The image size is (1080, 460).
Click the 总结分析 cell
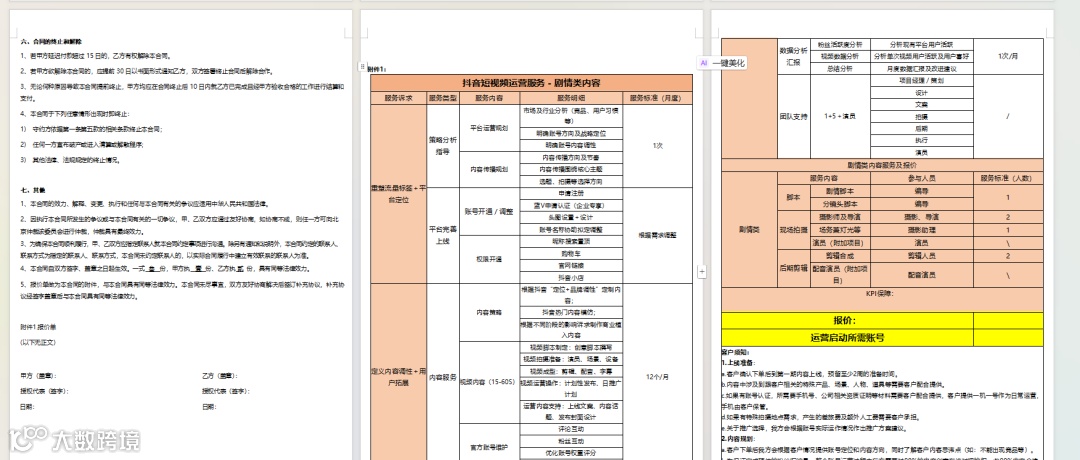pyautogui.click(x=838, y=69)
